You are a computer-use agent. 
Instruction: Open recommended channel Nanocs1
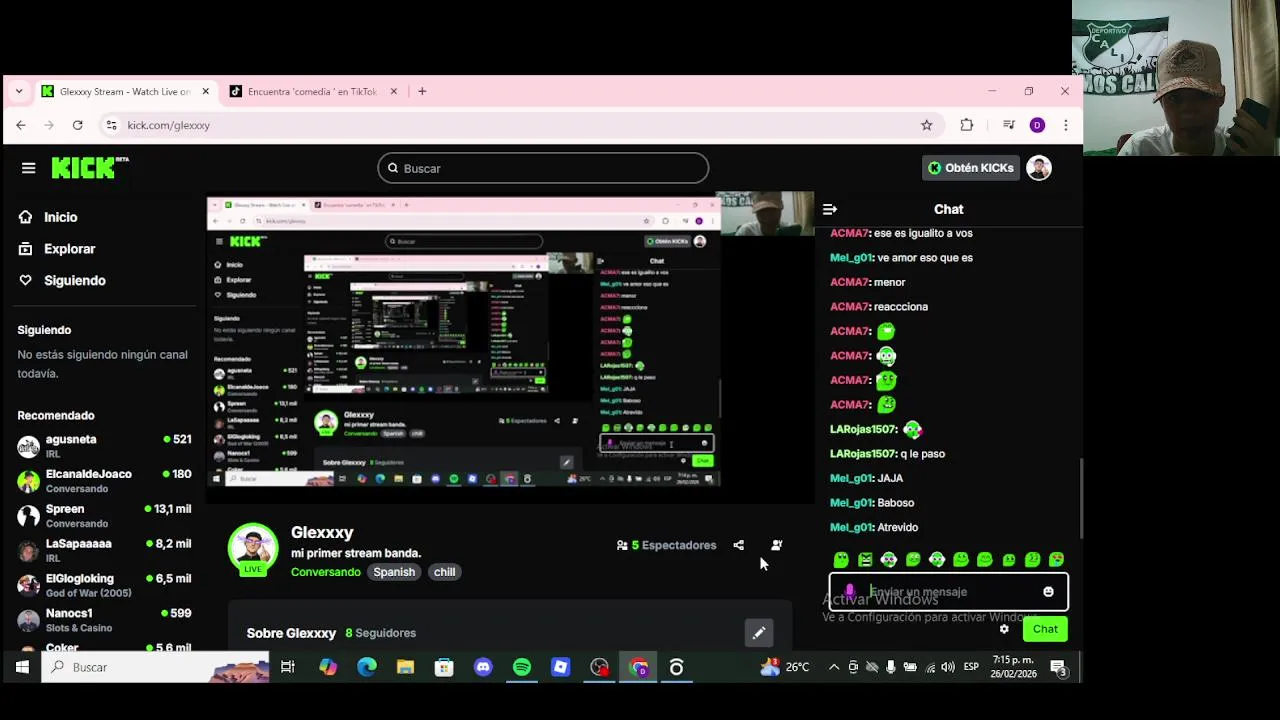pyautogui.click(x=104, y=620)
